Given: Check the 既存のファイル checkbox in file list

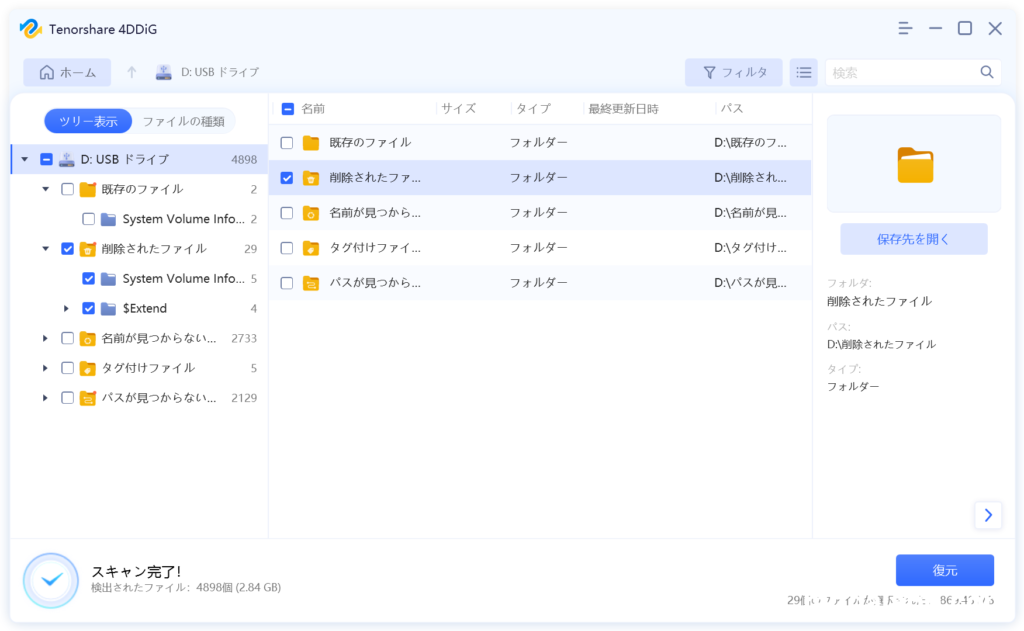Looking at the screenshot, I should pos(287,143).
